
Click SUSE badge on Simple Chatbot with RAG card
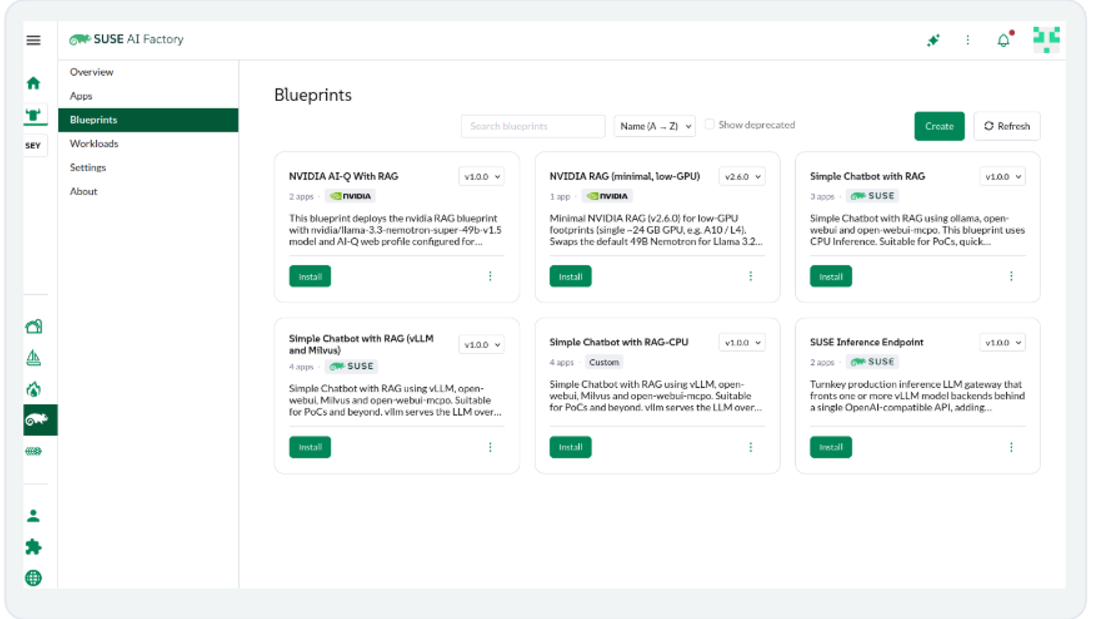click(x=872, y=196)
